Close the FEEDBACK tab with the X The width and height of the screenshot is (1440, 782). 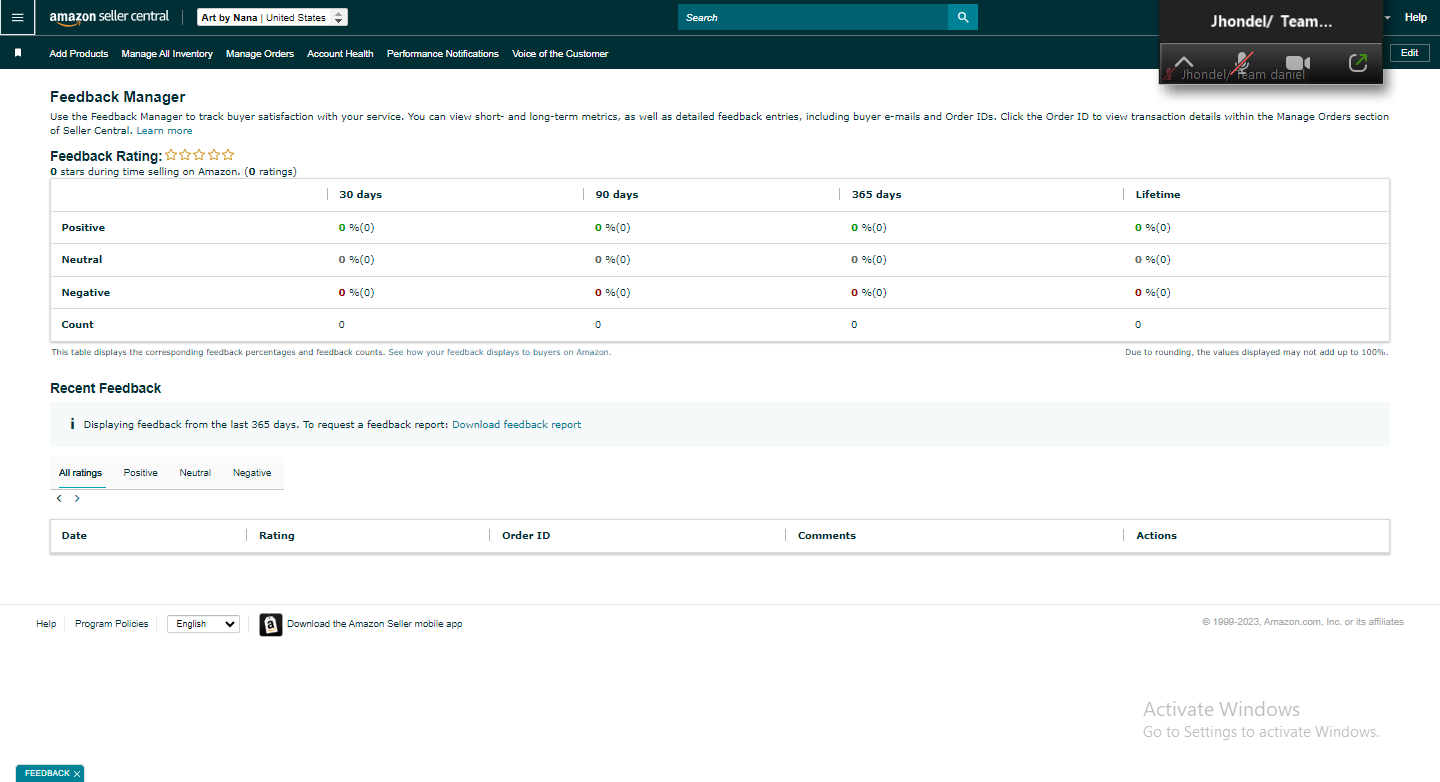click(77, 774)
